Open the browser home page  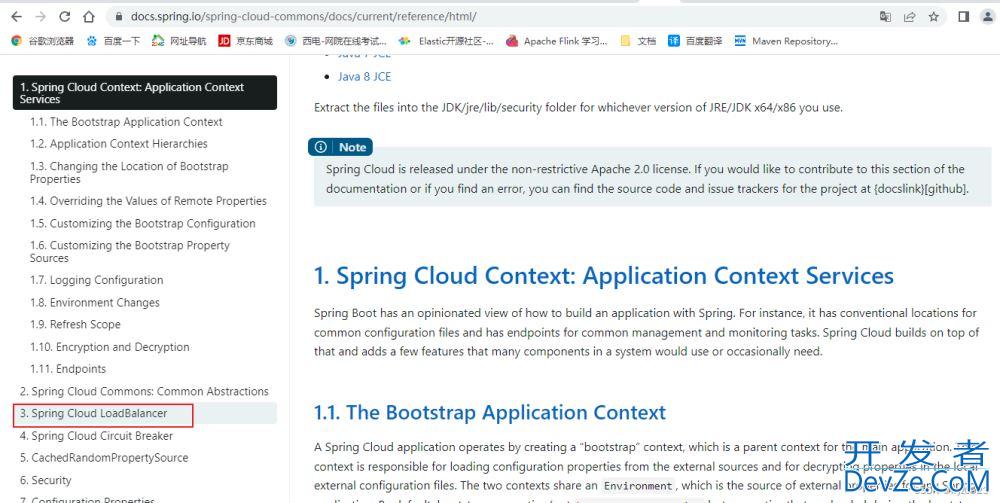coord(89,17)
